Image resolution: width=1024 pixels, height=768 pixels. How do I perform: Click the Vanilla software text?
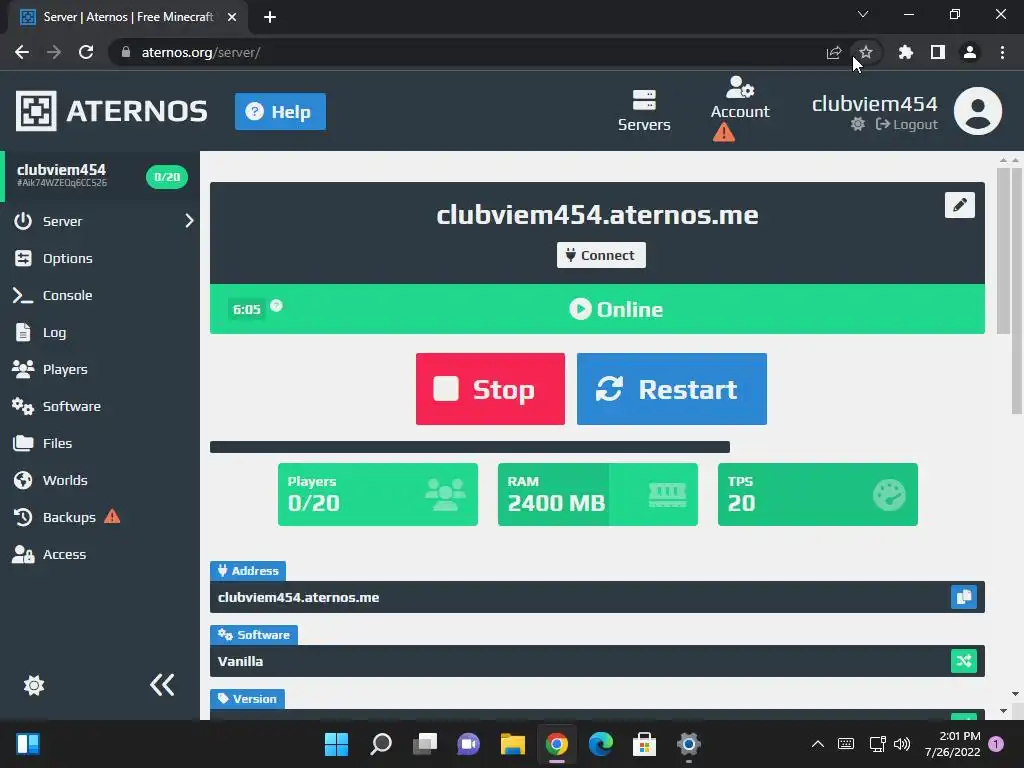point(240,661)
